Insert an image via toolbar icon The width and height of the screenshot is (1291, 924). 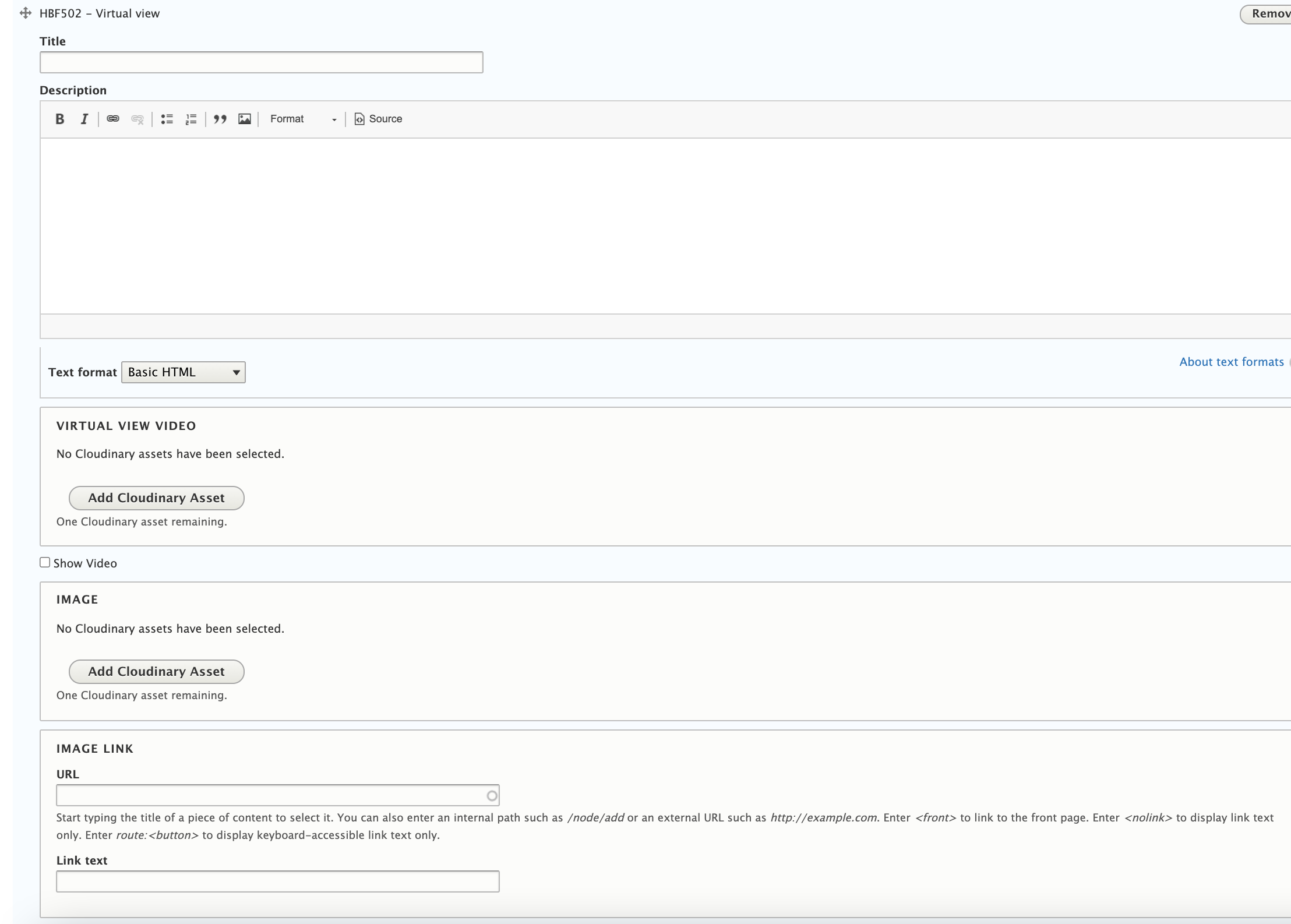(245, 119)
